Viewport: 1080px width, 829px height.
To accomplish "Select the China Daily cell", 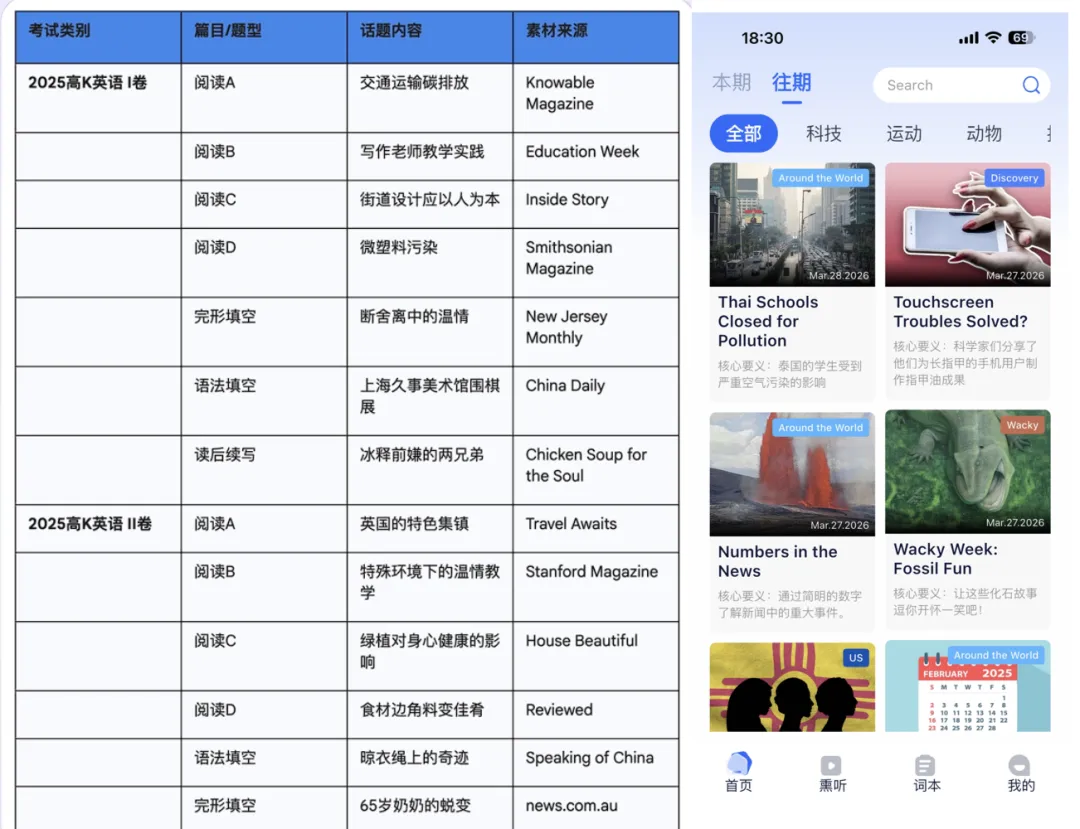I will click(x=596, y=401).
